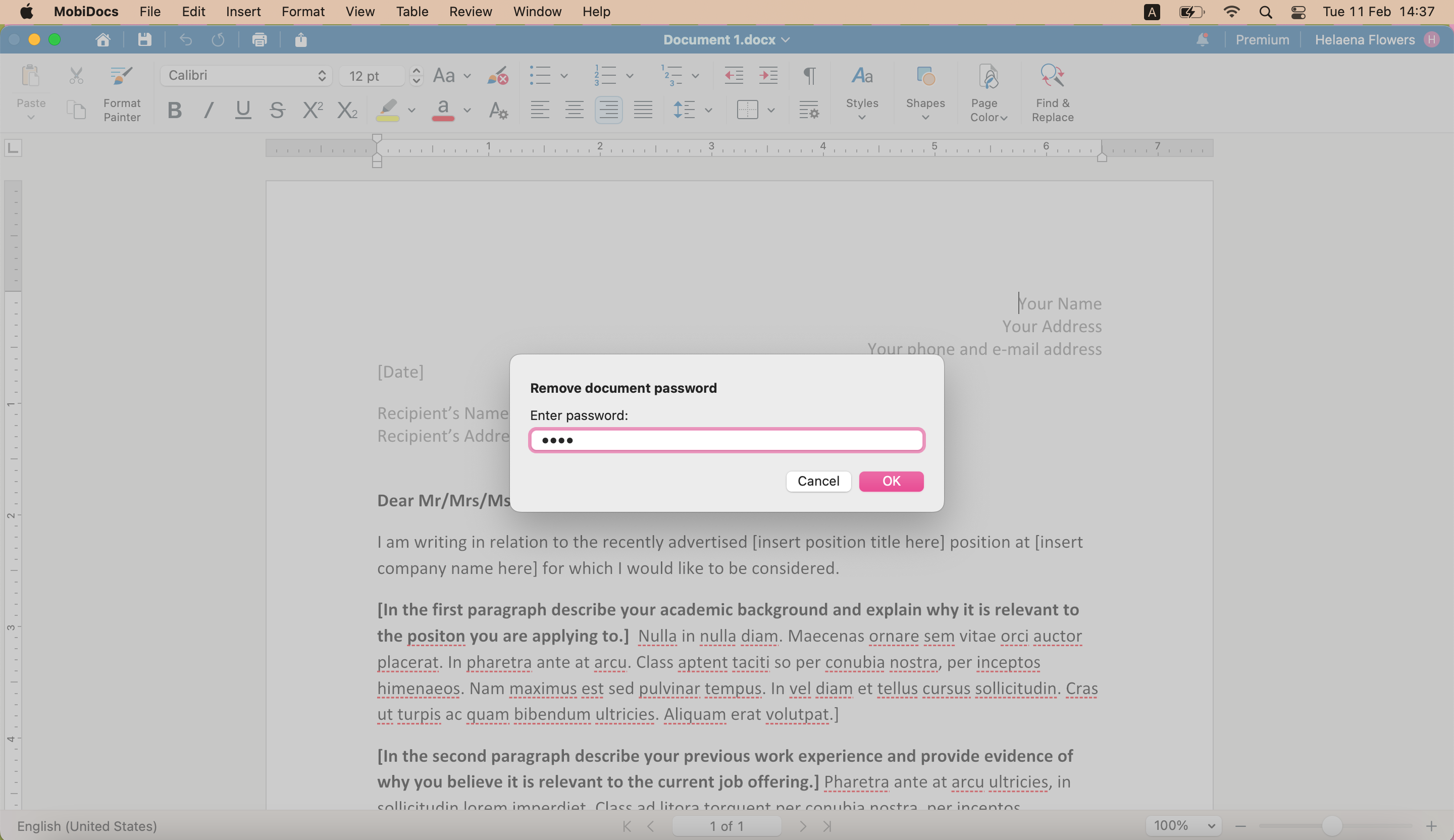The height and width of the screenshot is (840, 1454).
Task: Open Helaena Flowers account
Action: [x=1376, y=40]
